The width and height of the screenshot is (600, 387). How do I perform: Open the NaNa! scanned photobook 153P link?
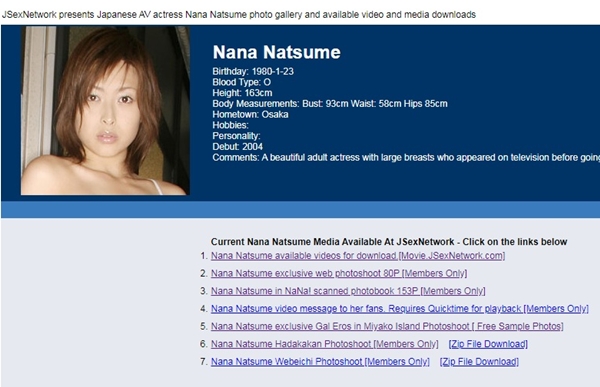pyautogui.click(x=348, y=291)
